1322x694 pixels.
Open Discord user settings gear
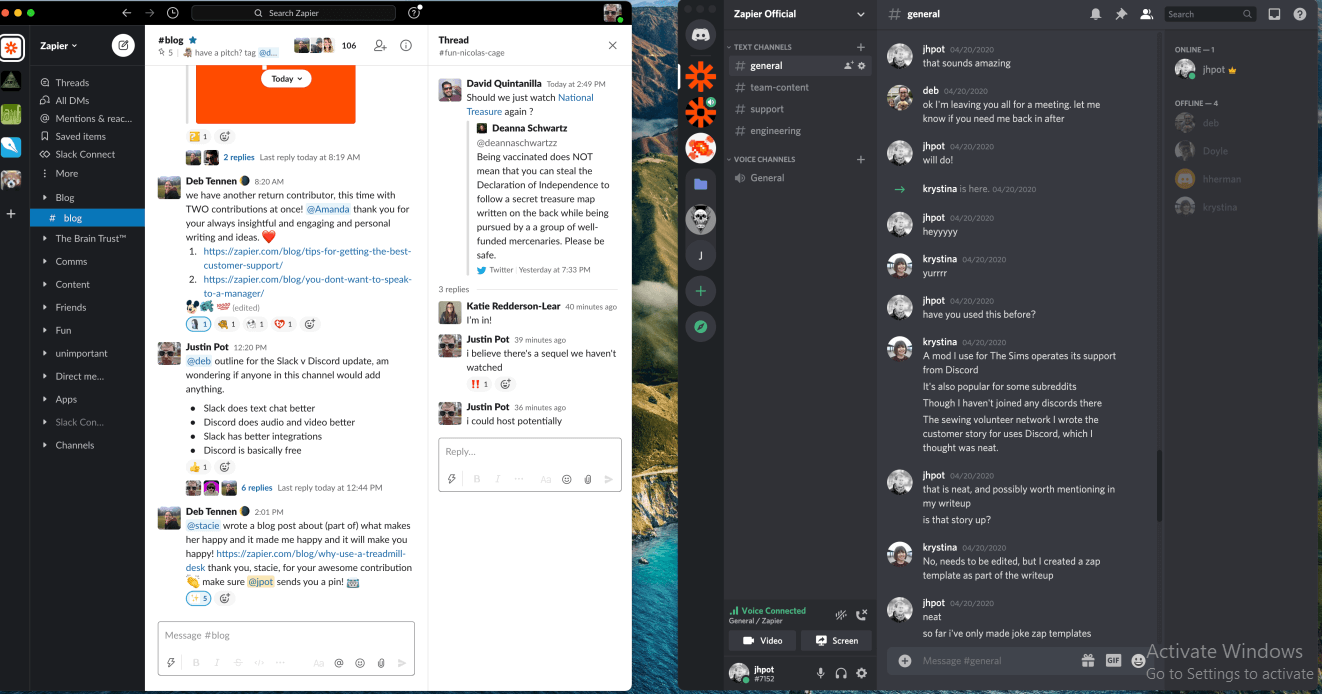(861, 673)
